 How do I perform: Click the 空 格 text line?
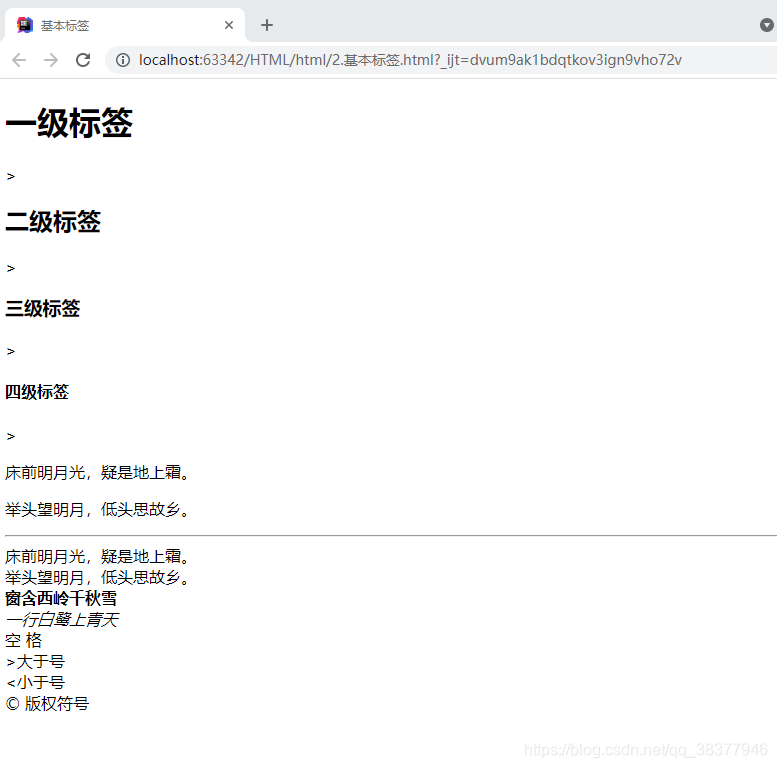tap(23, 641)
